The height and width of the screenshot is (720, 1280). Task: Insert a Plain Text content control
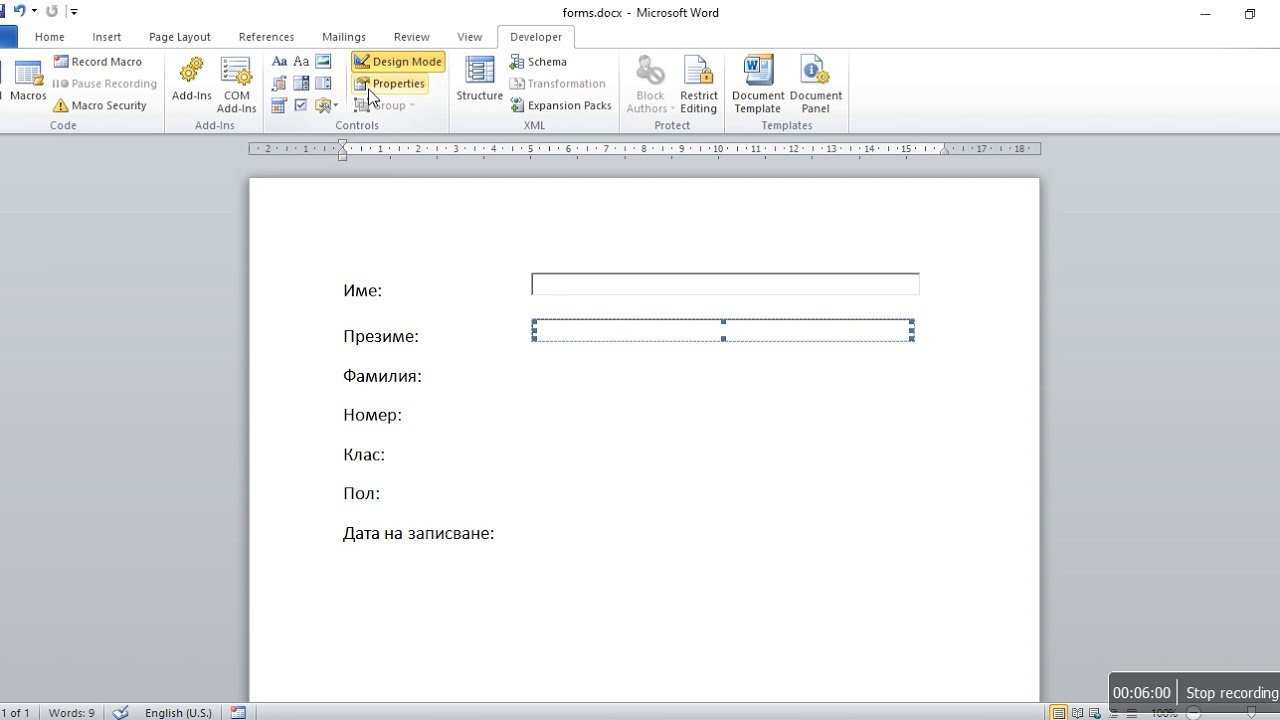pos(301,62)
